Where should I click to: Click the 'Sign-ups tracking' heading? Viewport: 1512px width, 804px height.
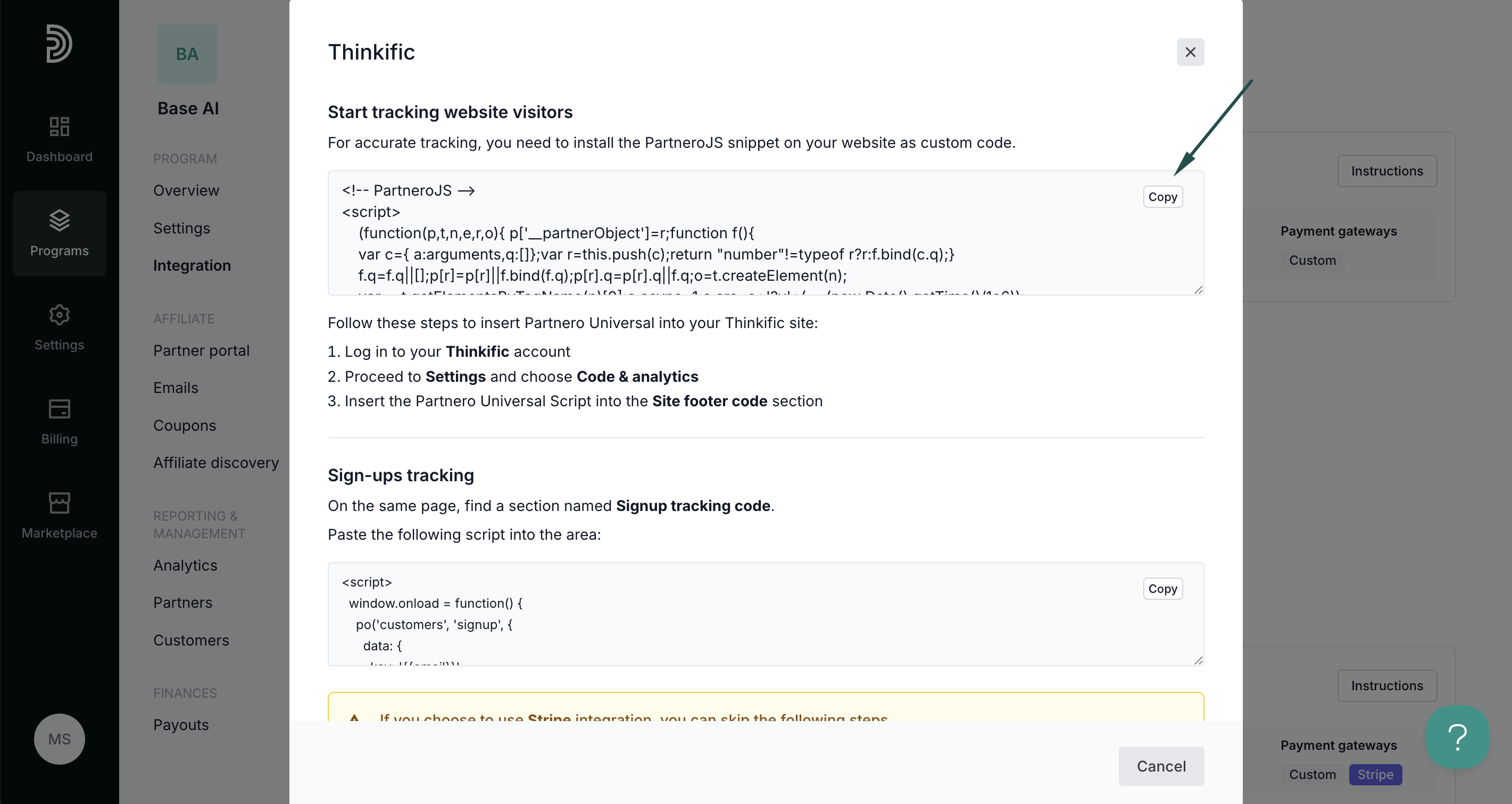coord(401,475)
